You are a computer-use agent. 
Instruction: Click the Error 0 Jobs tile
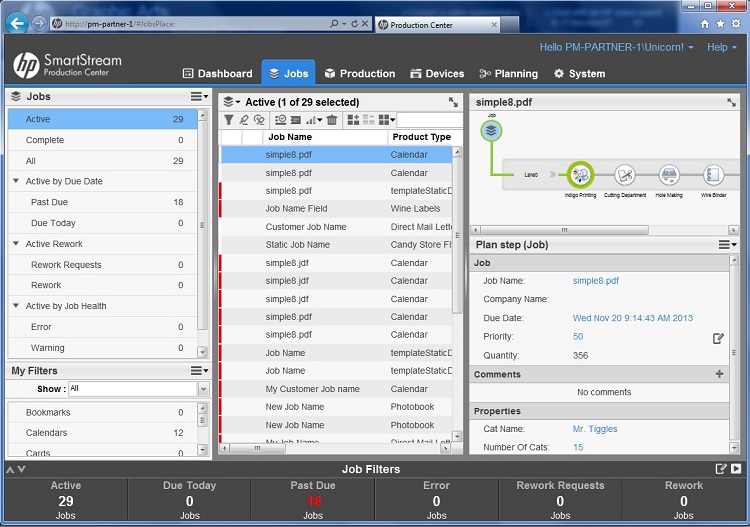click(x=436, y=500)
